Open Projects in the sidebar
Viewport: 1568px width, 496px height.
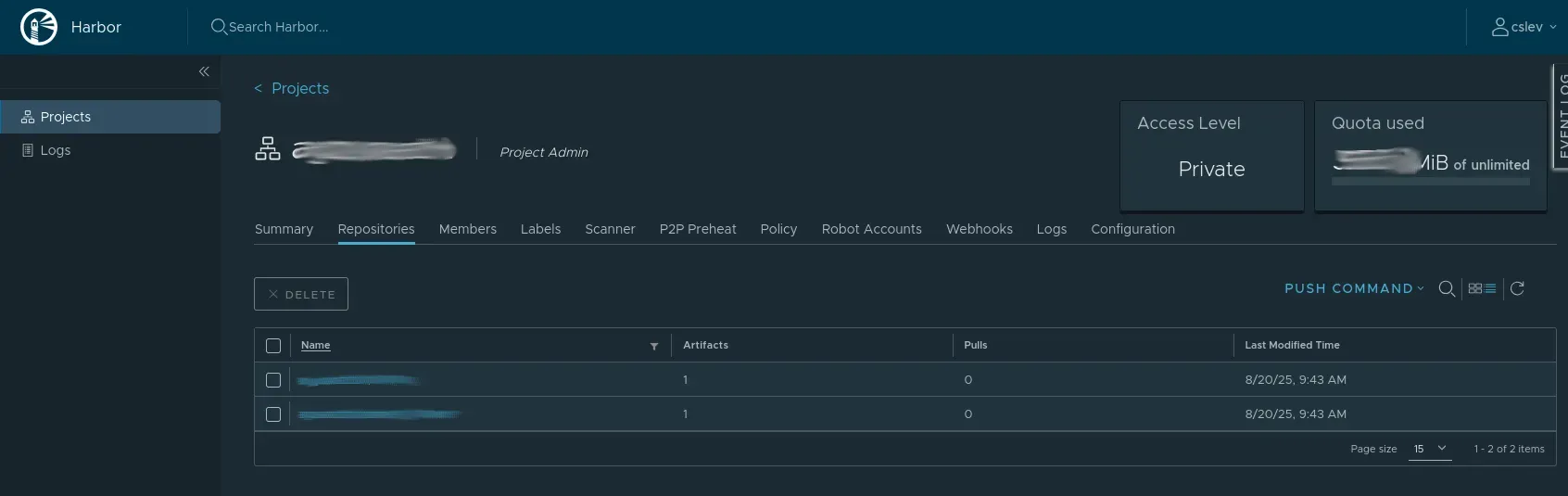(110, 117)
